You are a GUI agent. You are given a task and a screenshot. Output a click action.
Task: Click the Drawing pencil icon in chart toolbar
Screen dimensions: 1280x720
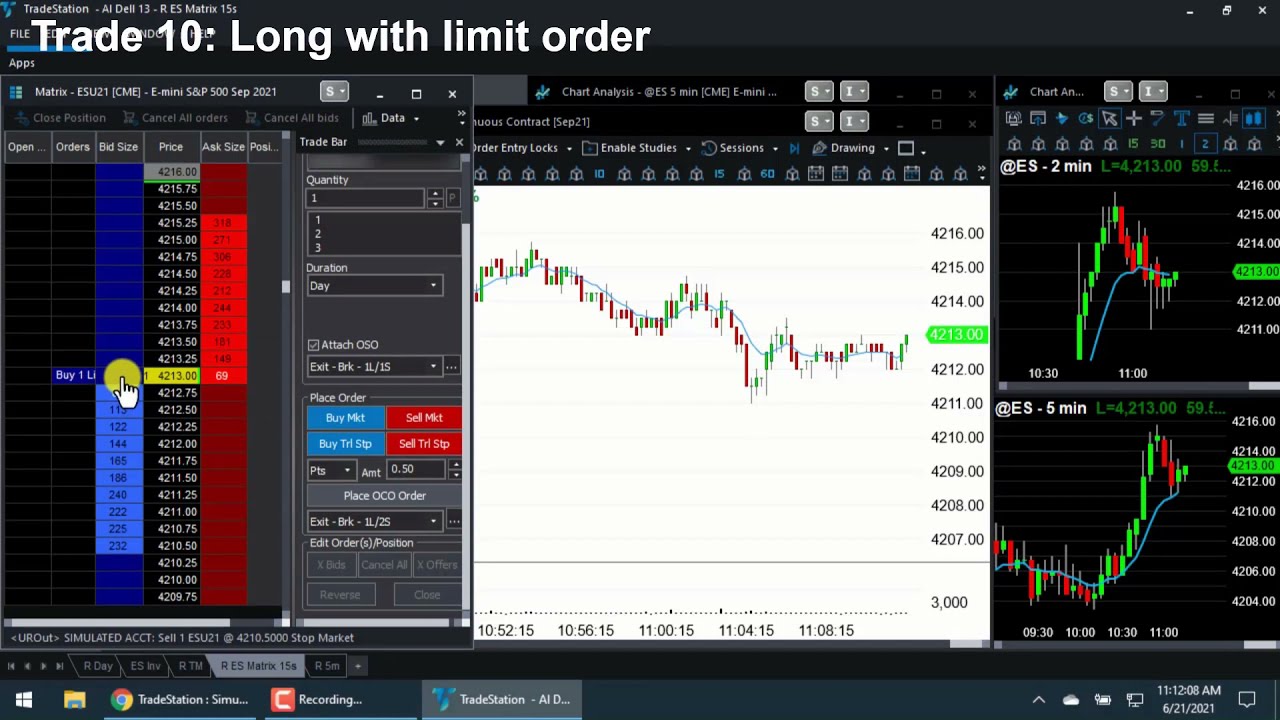821,148
